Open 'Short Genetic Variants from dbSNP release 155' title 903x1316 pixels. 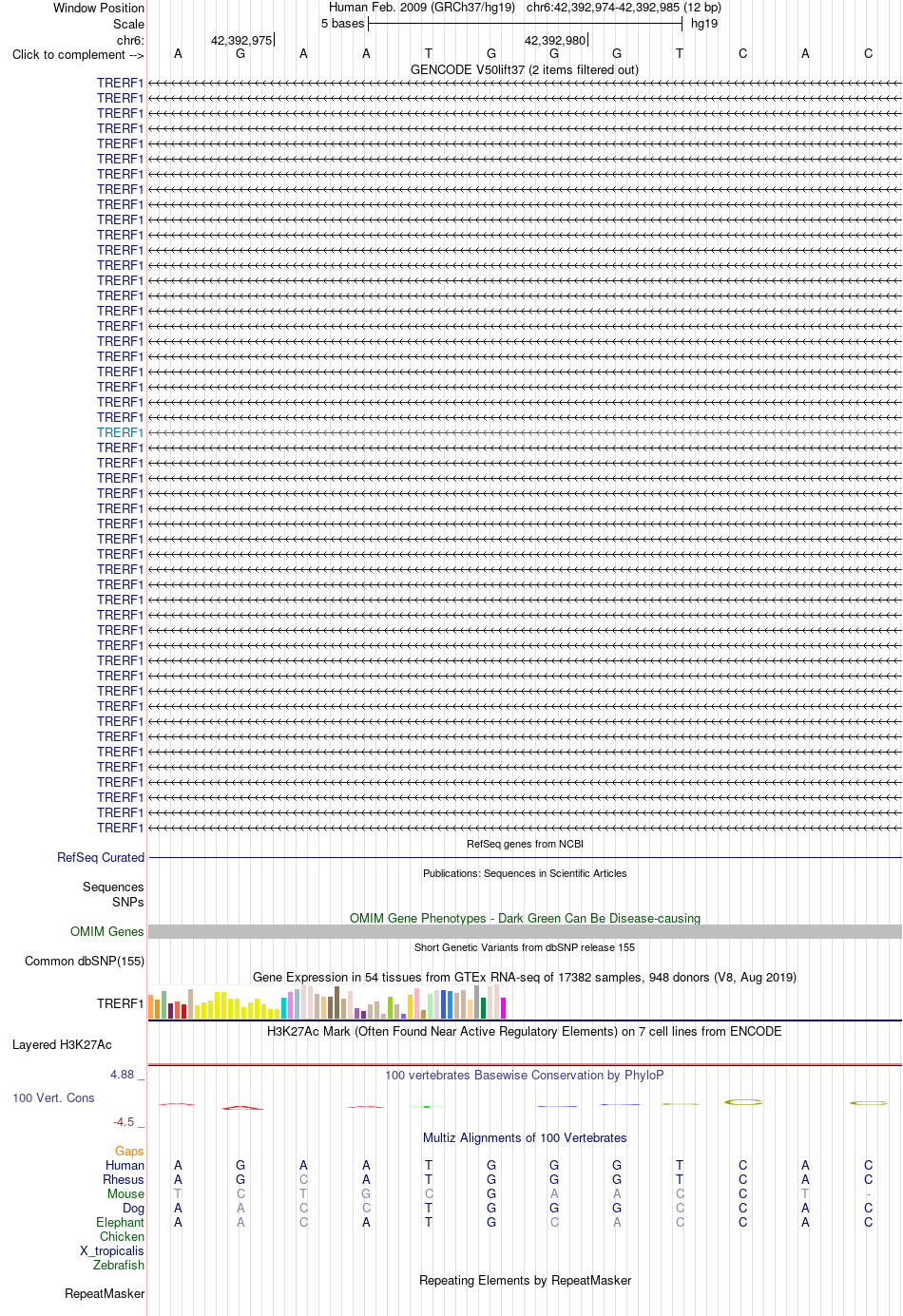525,947
